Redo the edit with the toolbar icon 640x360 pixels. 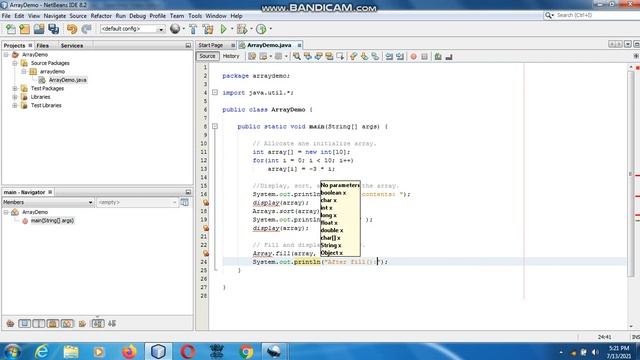(x=86, y=29)
